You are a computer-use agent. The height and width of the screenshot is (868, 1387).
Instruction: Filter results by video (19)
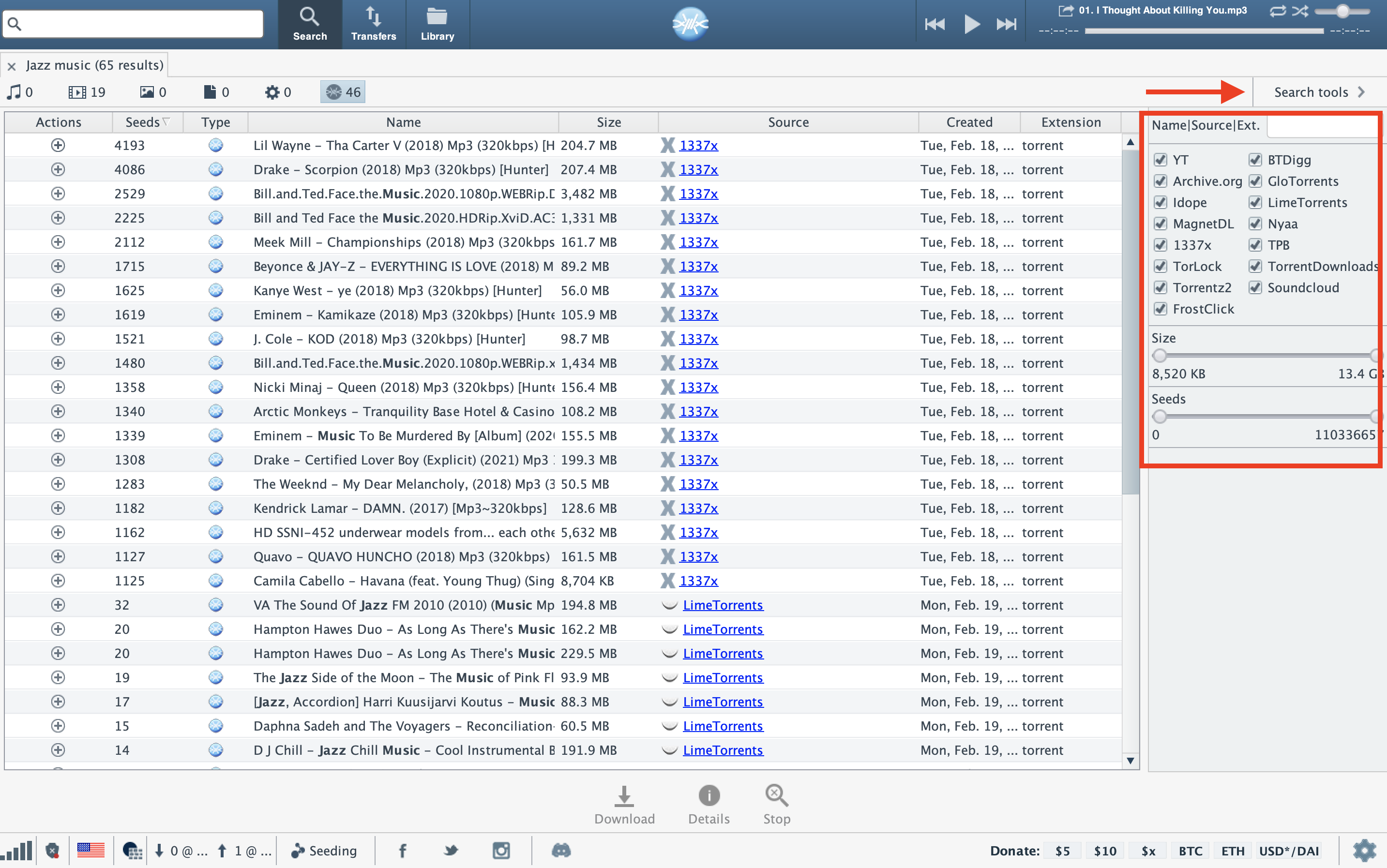point(87,92)
